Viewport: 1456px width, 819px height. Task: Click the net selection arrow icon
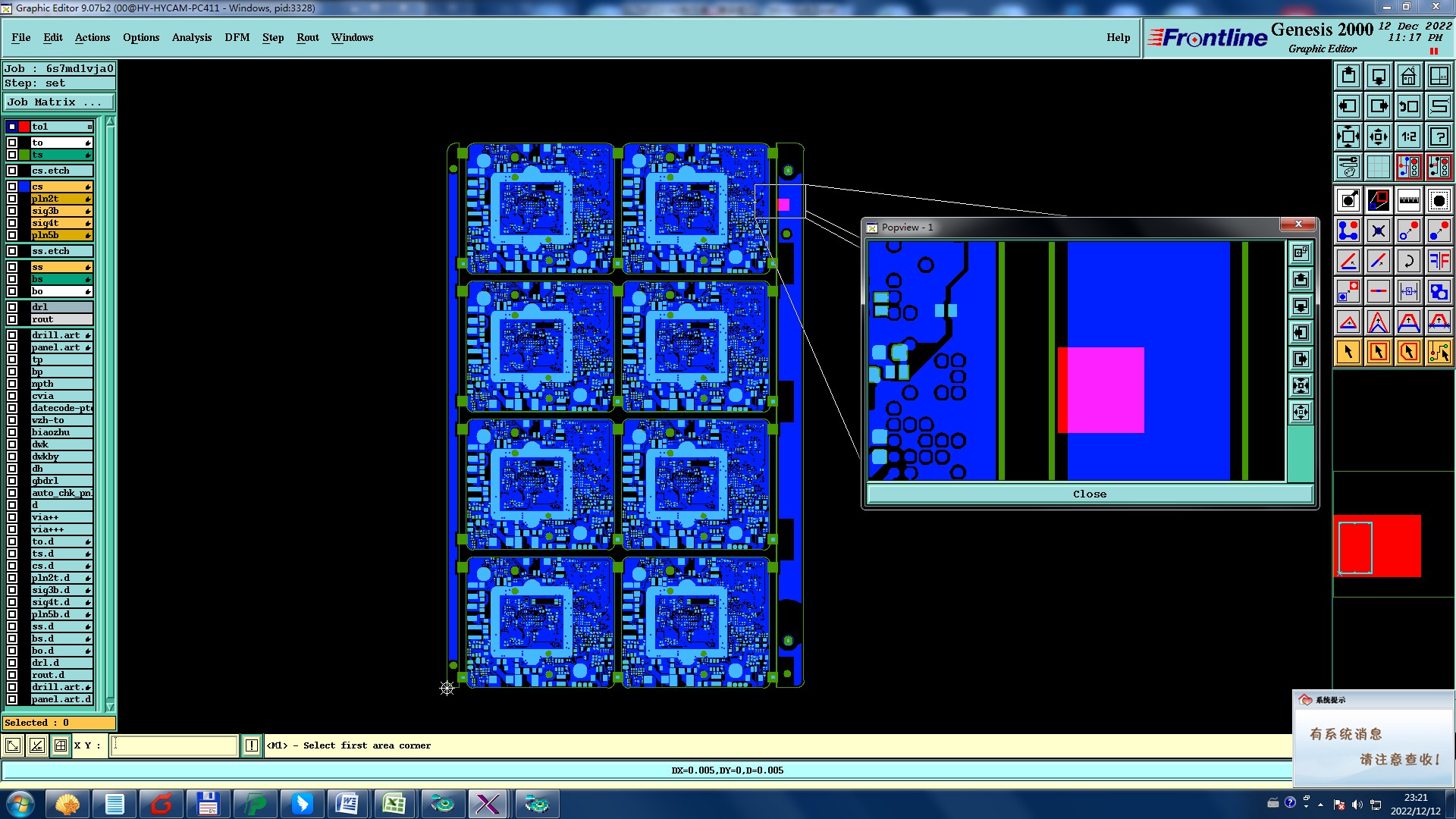coord(1439,352)
